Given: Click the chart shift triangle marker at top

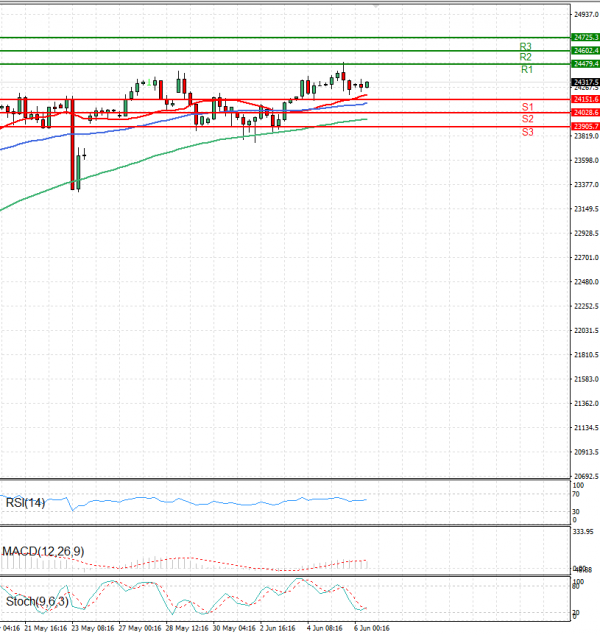Looking at the screenshot, I should (x=376, y=6).
